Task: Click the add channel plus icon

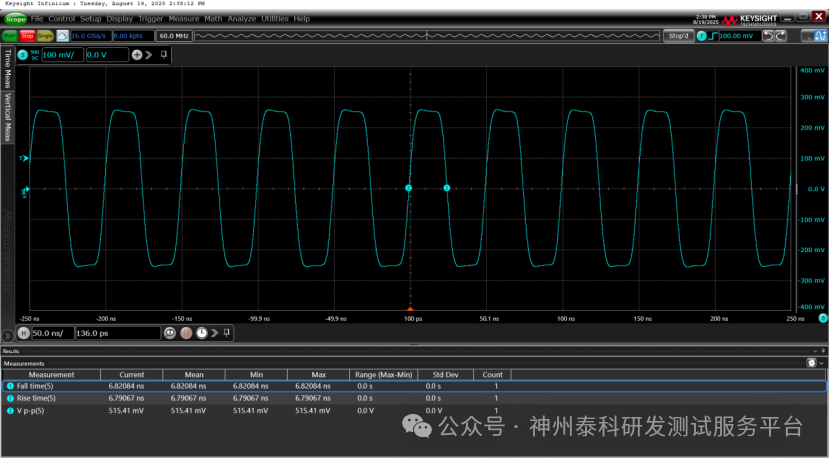Action: click(137, 55)
